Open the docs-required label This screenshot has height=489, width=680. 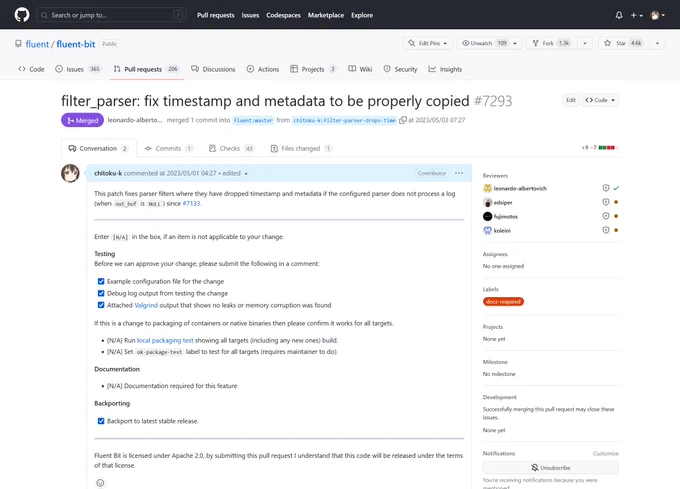point(503,302)
